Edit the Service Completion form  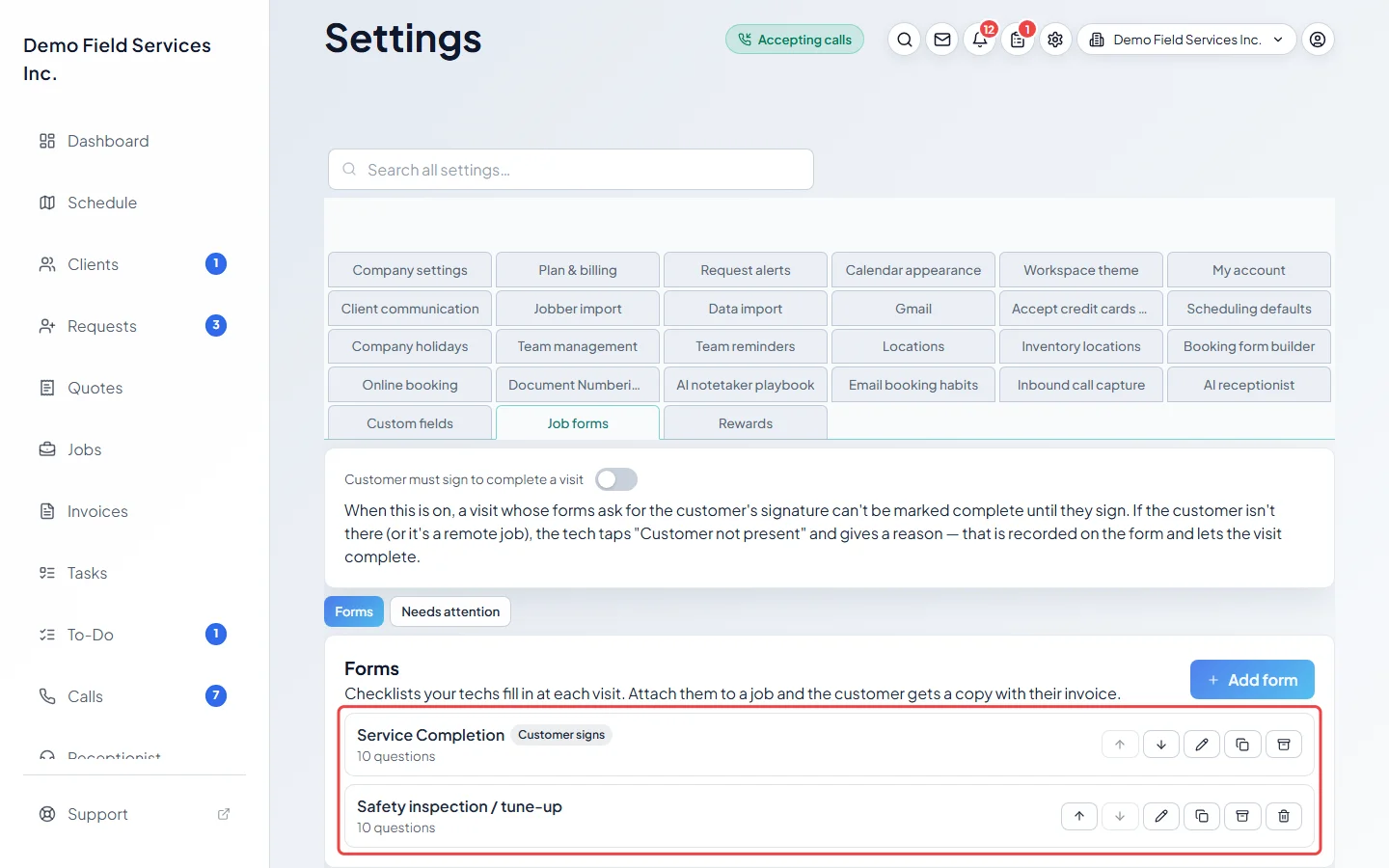pyautogui.click(x=1202, y=745)
